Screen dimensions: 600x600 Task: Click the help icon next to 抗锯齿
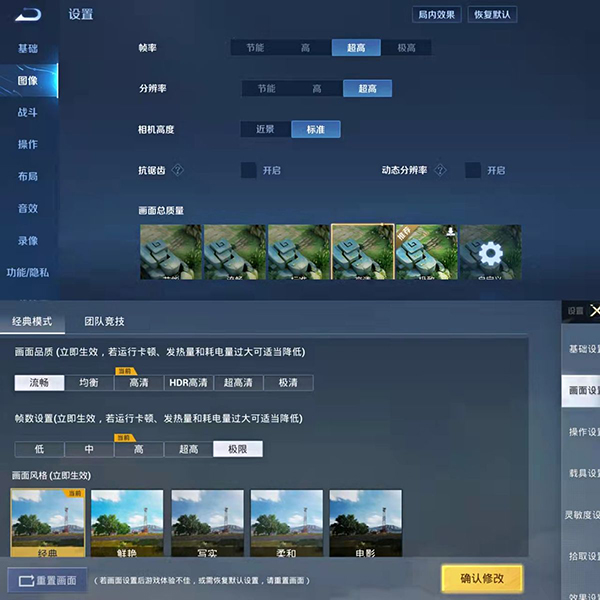click(178, 170)
